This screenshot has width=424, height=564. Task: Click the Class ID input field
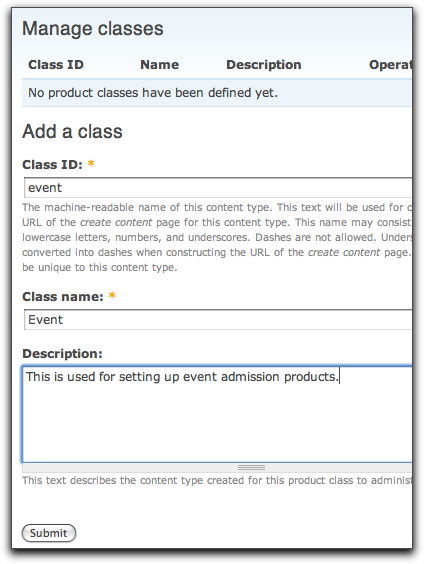(218, 187)
